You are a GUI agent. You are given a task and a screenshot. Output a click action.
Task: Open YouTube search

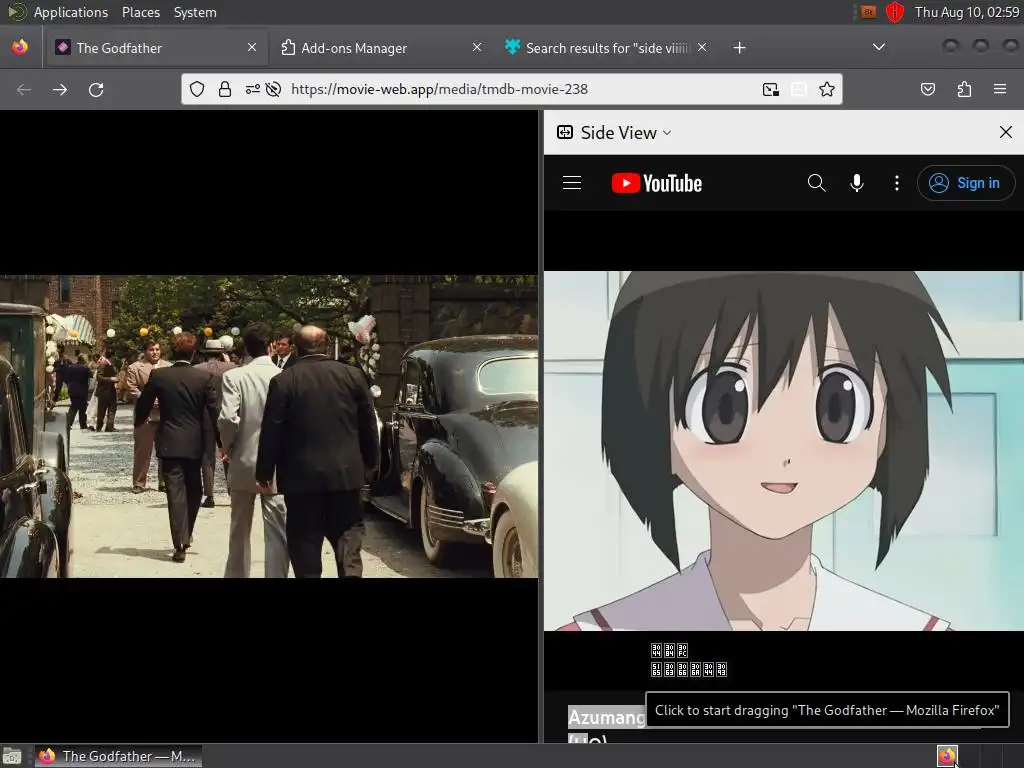pos(816,183)
